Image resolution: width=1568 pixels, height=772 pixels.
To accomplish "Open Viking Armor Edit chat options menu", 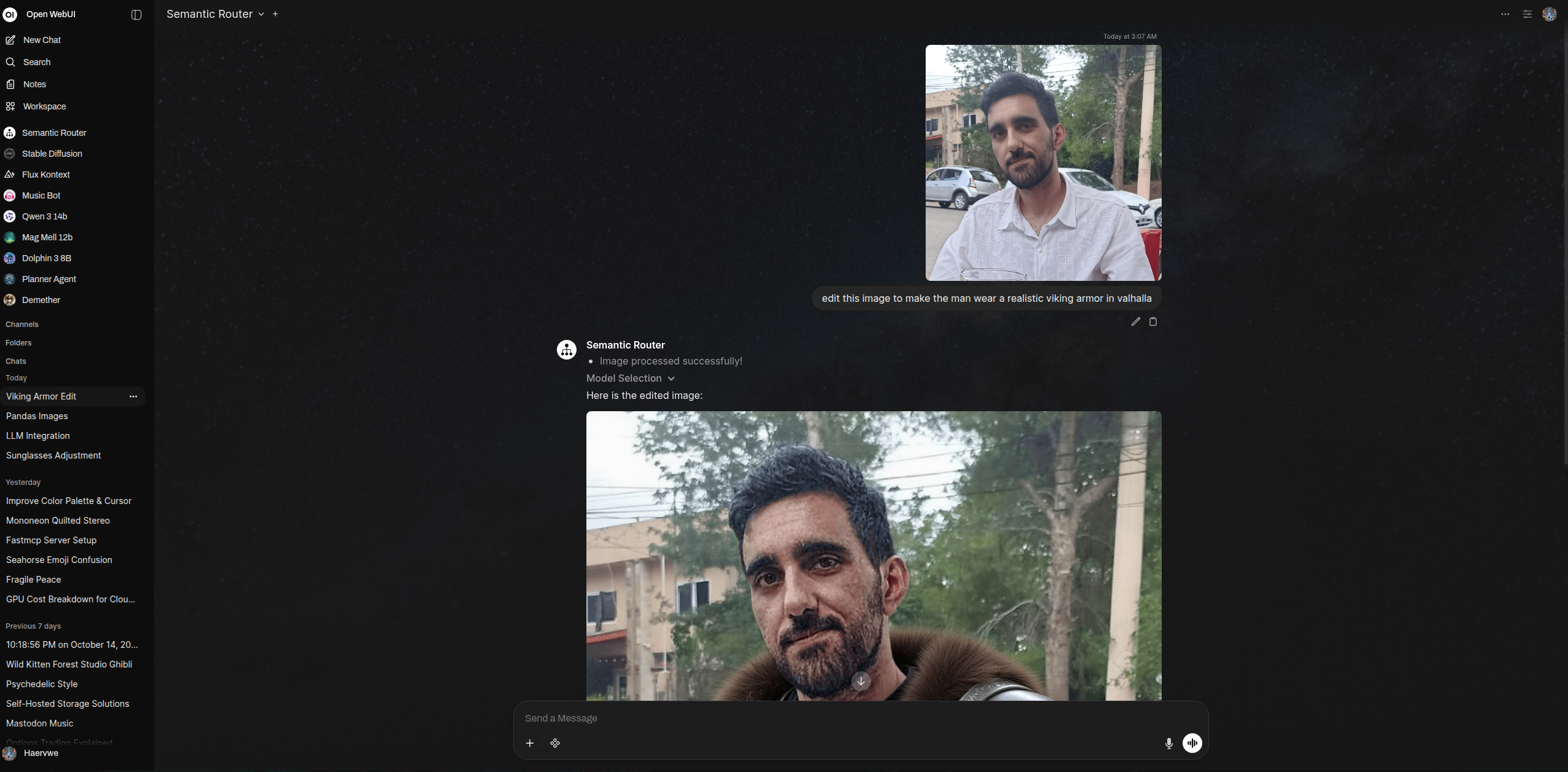I will 133,396.
